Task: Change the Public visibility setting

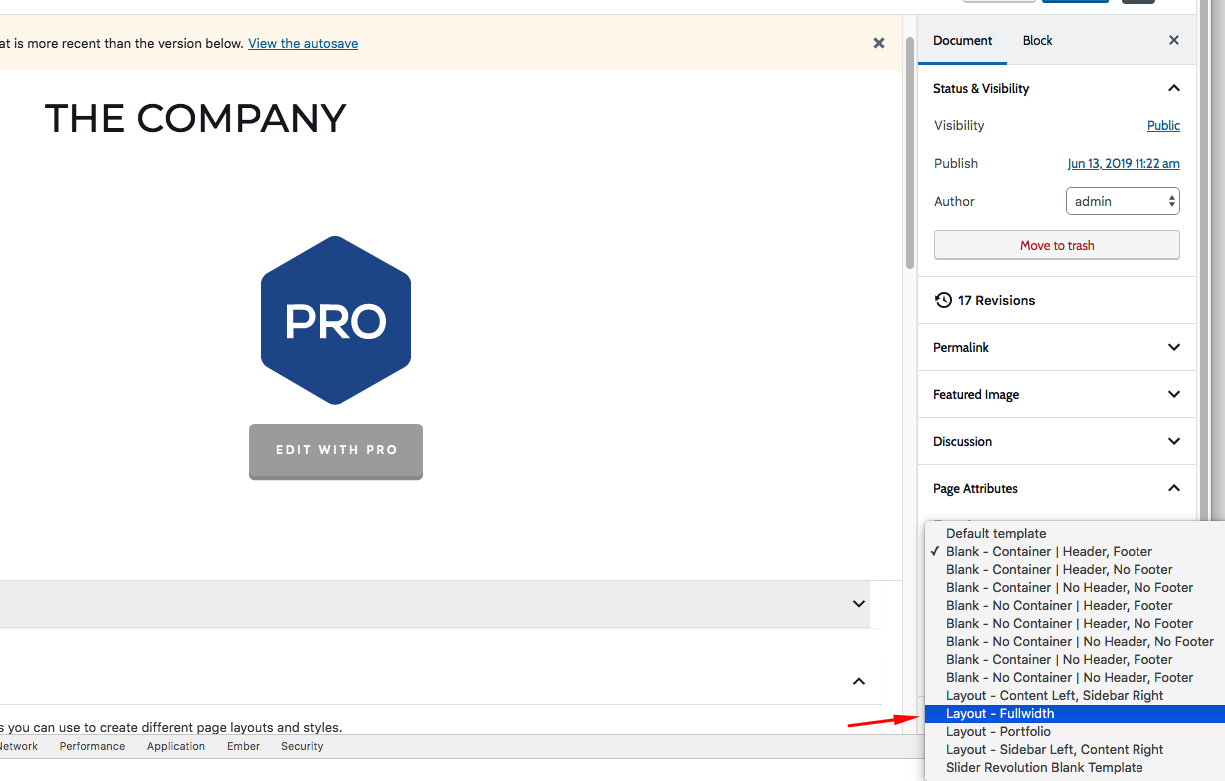Action: [x=1162, y=126]
